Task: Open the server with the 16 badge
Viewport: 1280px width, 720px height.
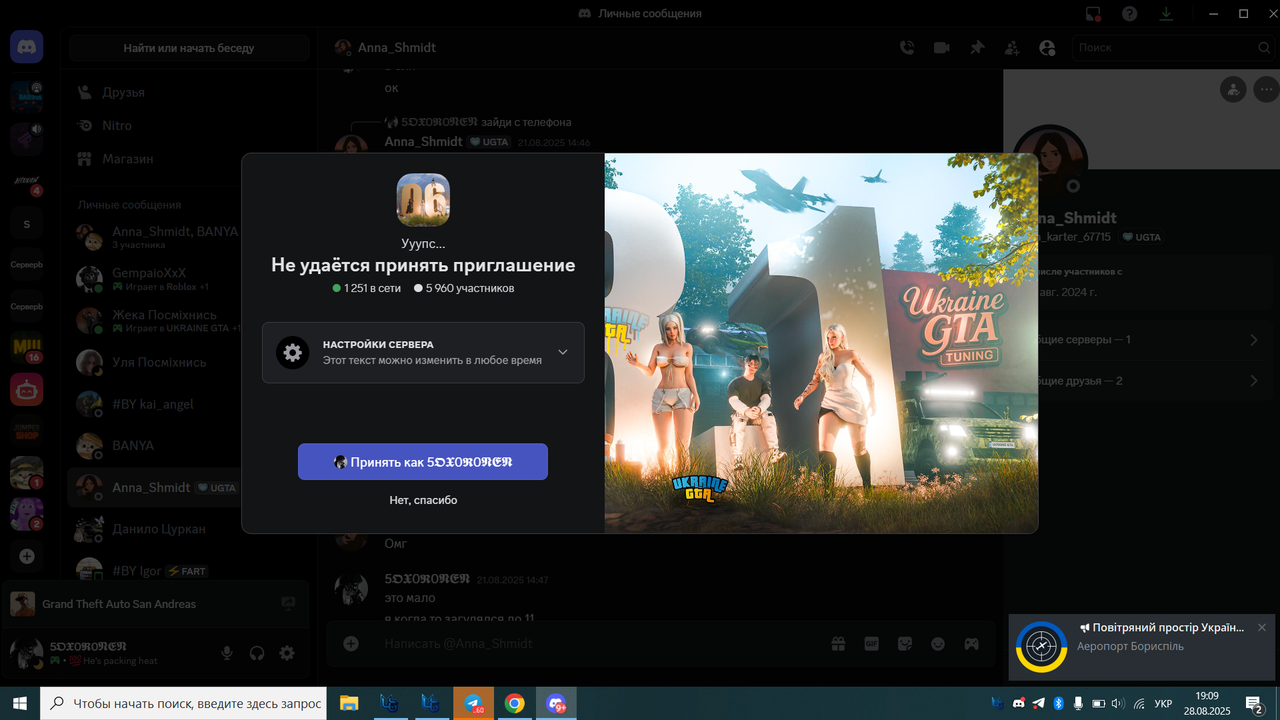Action: [26, 347]
